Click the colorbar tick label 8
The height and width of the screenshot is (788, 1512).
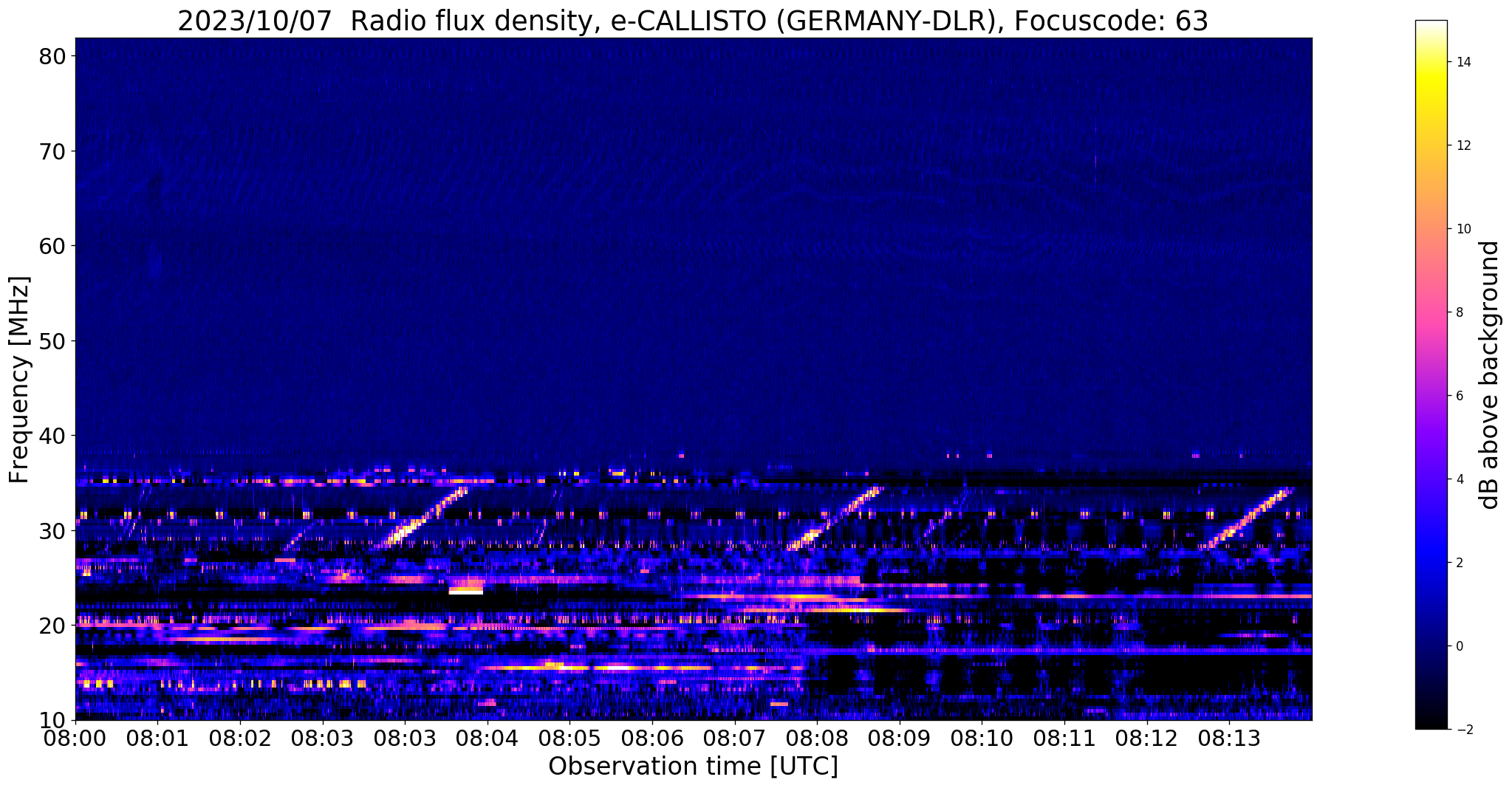[1459, 312]
